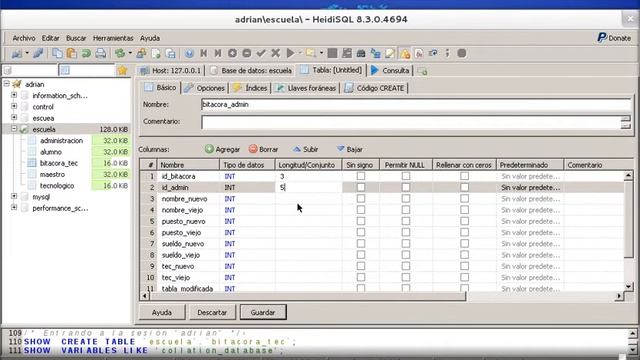The image size is (640, 360).
Task: Click the columns grid vertical scrollbar thumb
Action: (628, 220)
